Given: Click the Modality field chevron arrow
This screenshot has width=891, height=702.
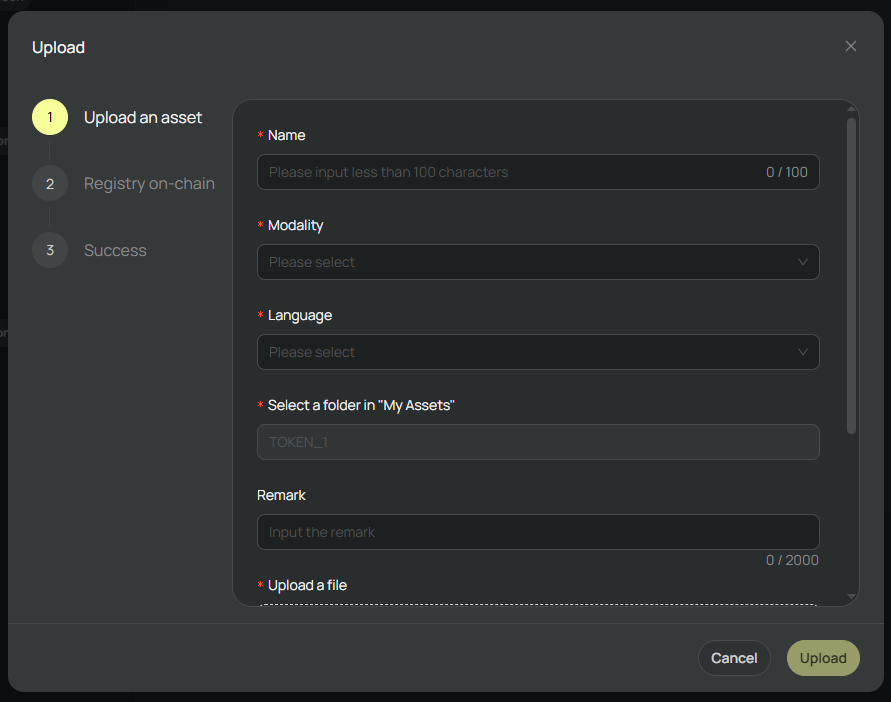Looking at the screenshot, I should tap(802, 262).
